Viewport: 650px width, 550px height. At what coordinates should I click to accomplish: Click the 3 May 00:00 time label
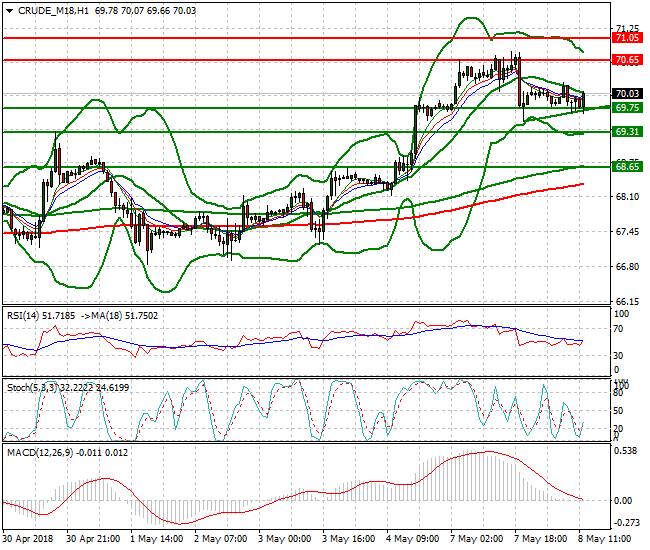284,539
